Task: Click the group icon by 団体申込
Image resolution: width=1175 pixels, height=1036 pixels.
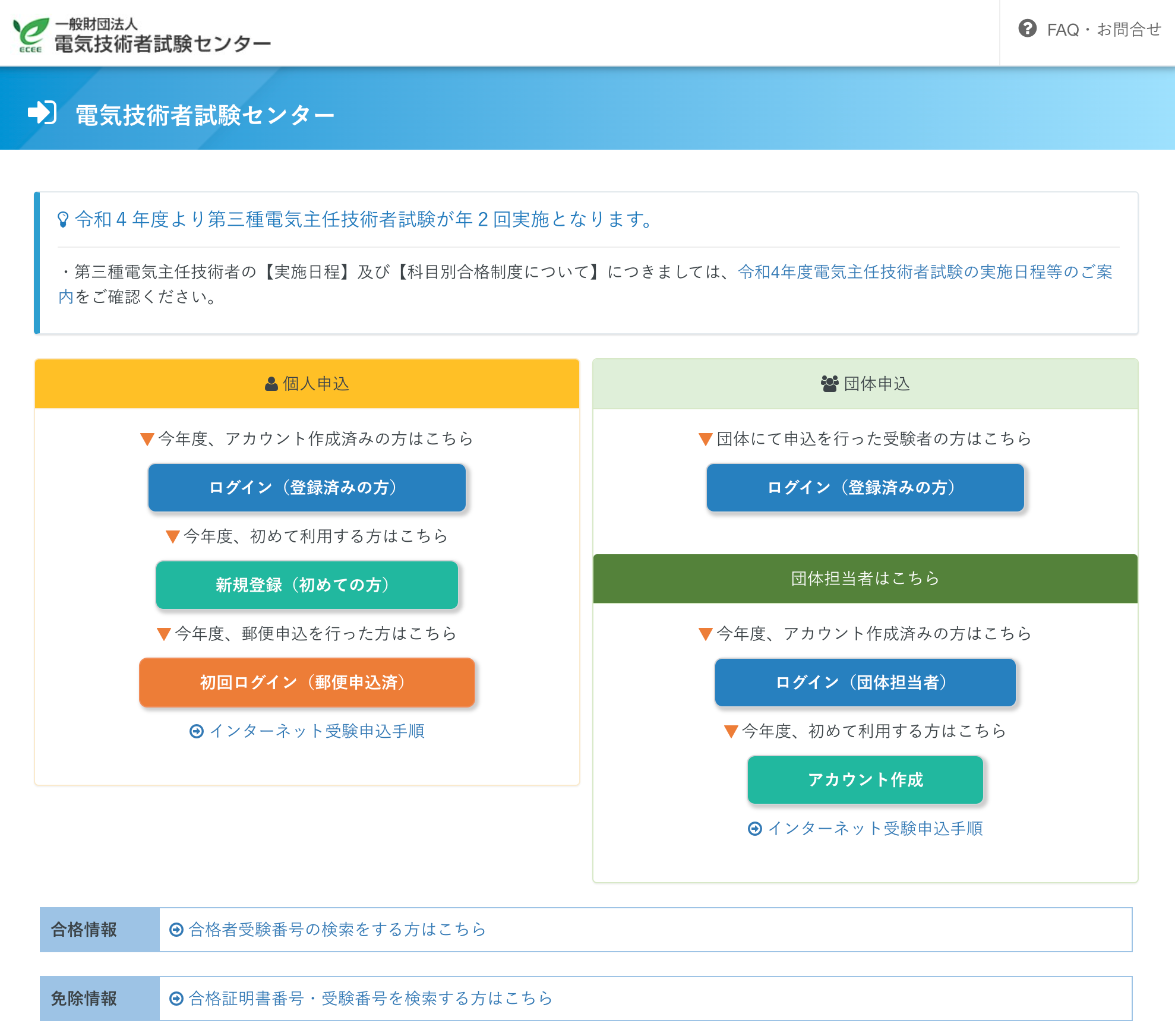Action: 829,384
